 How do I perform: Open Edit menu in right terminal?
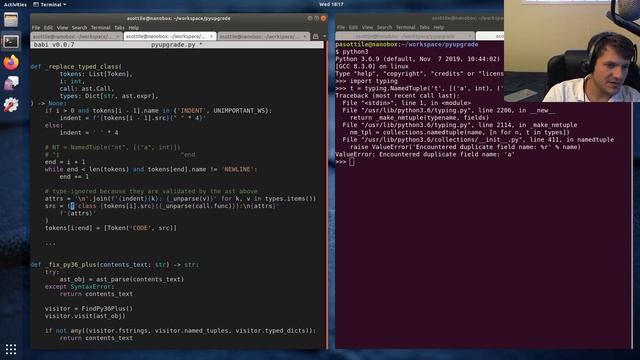(353, 27)
